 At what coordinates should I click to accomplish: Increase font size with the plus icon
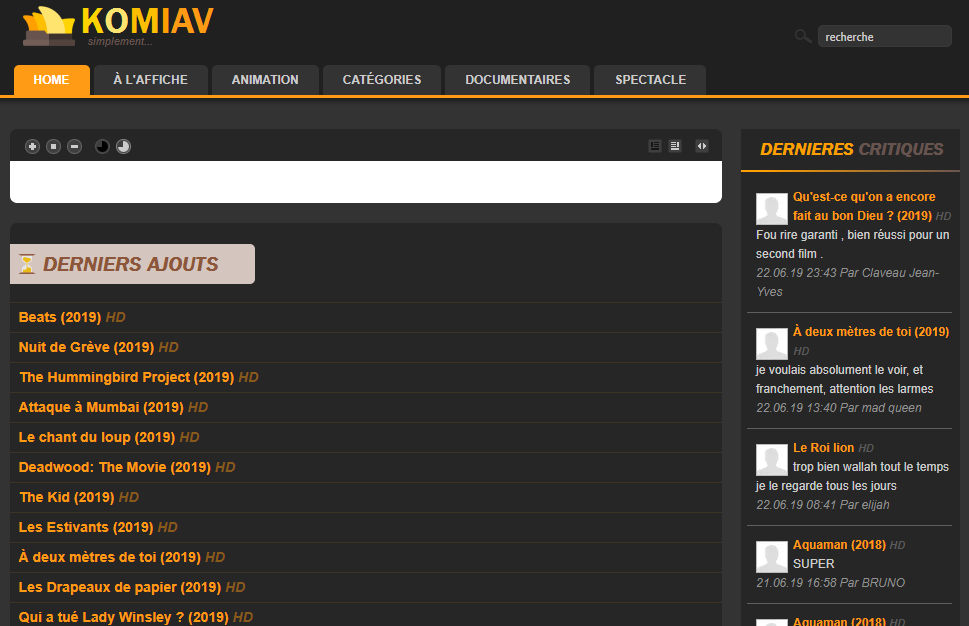tap(32, 146)
